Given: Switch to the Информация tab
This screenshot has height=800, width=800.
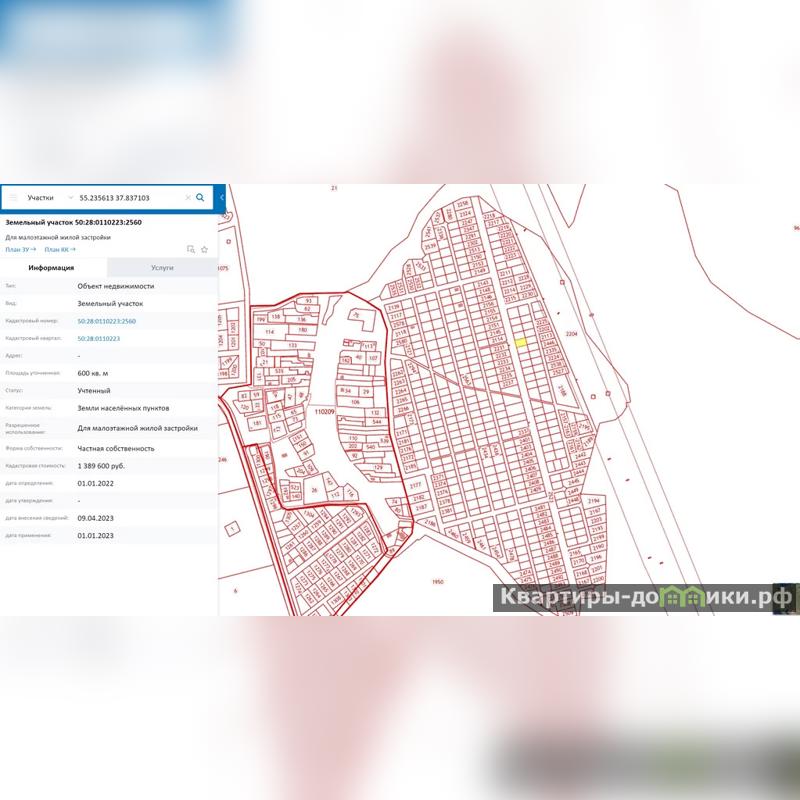Looking at the screenshot, I should [x=52, y=268].
